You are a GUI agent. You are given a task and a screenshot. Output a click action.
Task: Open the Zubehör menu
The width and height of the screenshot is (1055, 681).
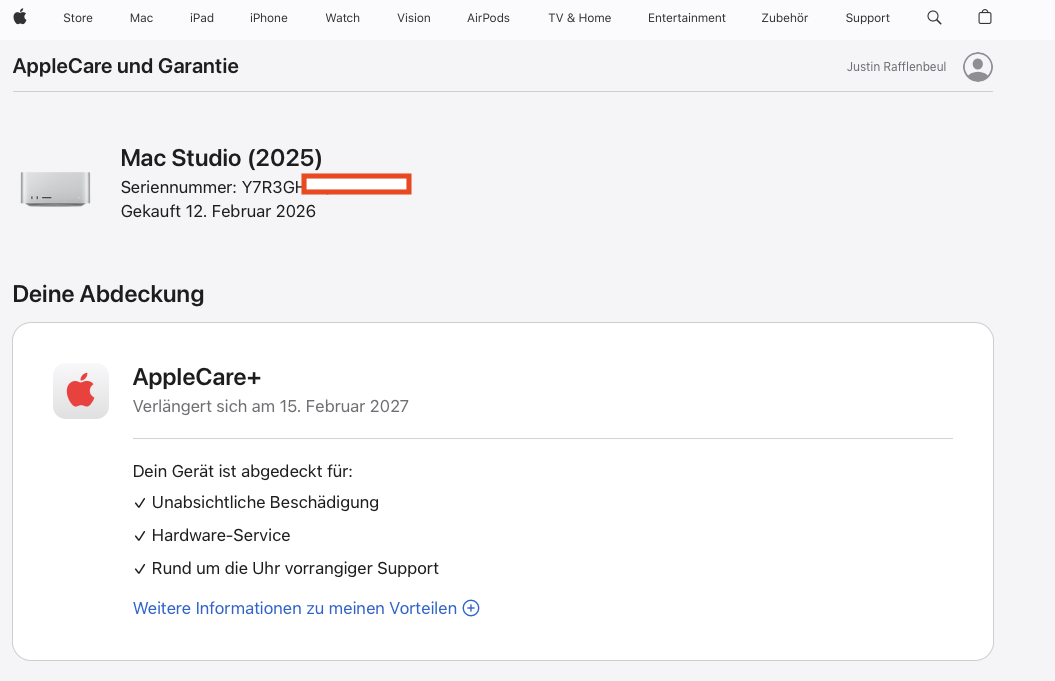[x=785, y=18]
